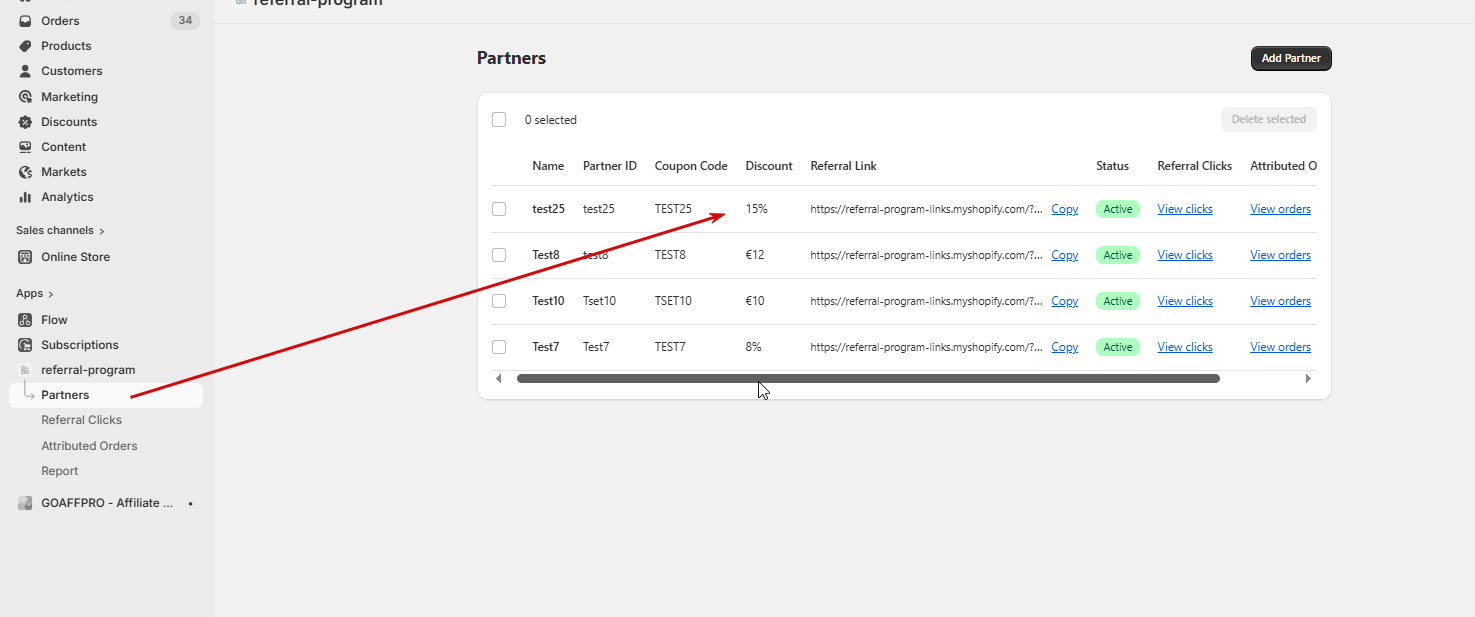View clicks for Test10 partner
The image size is (1475, 617).
[1184, 301]
